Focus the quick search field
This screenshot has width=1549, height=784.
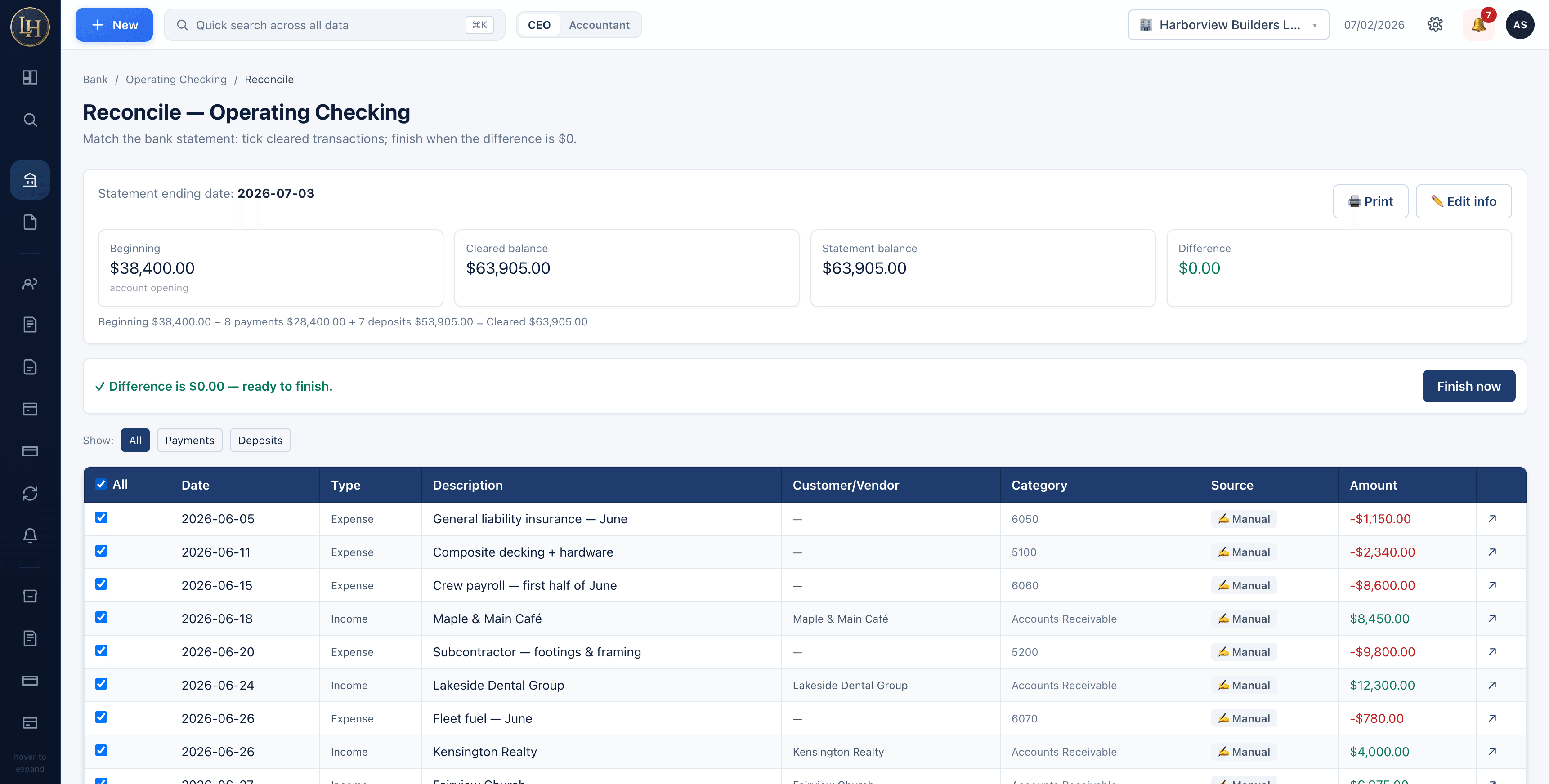(x=334, y=25)
